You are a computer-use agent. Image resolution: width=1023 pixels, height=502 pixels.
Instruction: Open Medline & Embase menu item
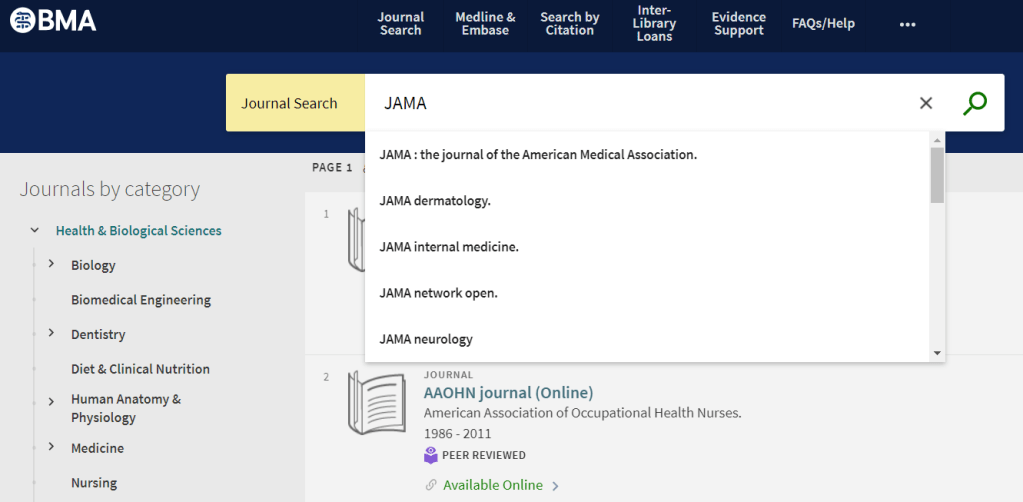point(485,24)
